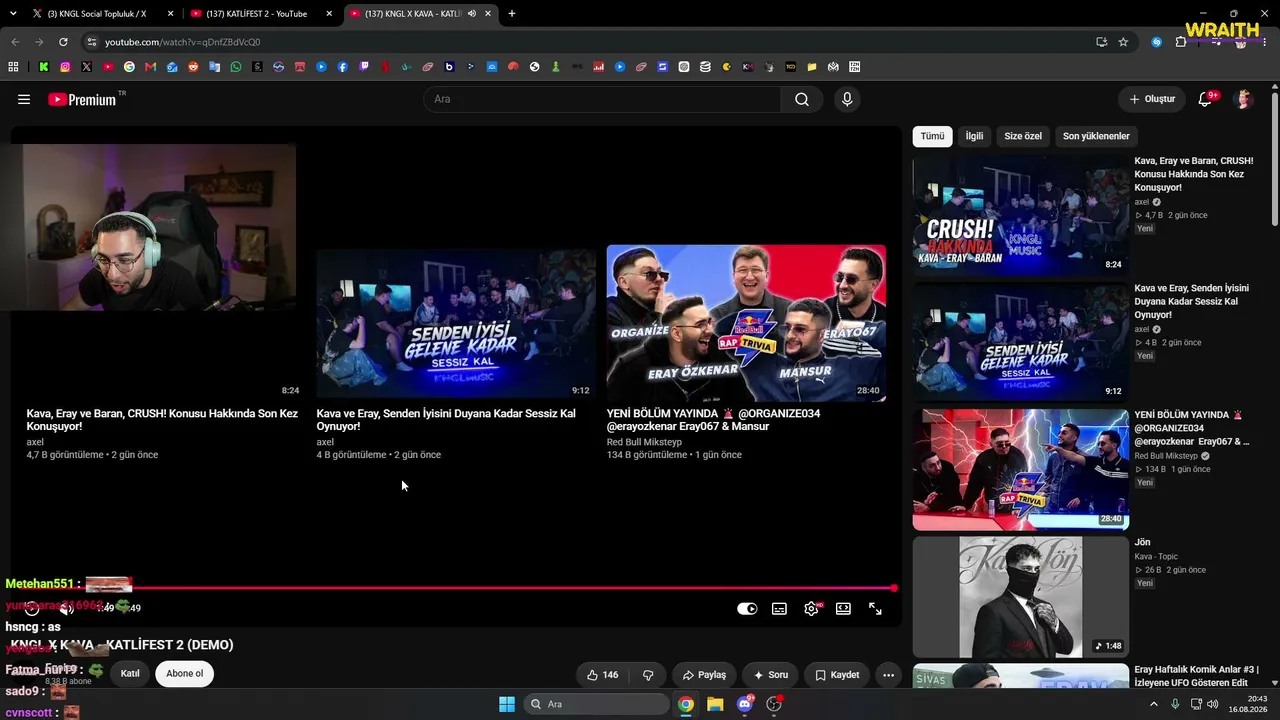Mute the playing KNGL X KAVA tab
Image resolution: width=1280 pixels, height=720 pixels.
pos(472,14)
